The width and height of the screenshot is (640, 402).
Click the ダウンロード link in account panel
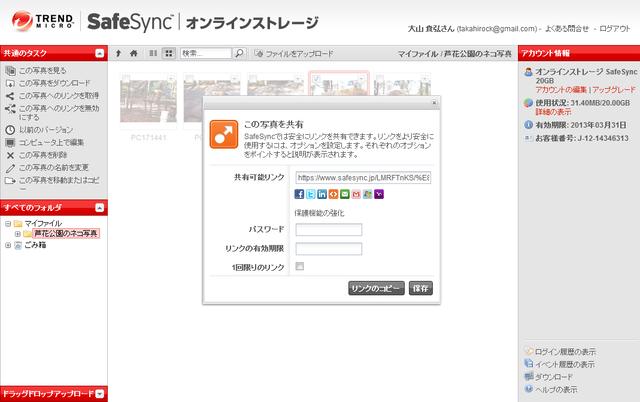click(x=553, y=377)
